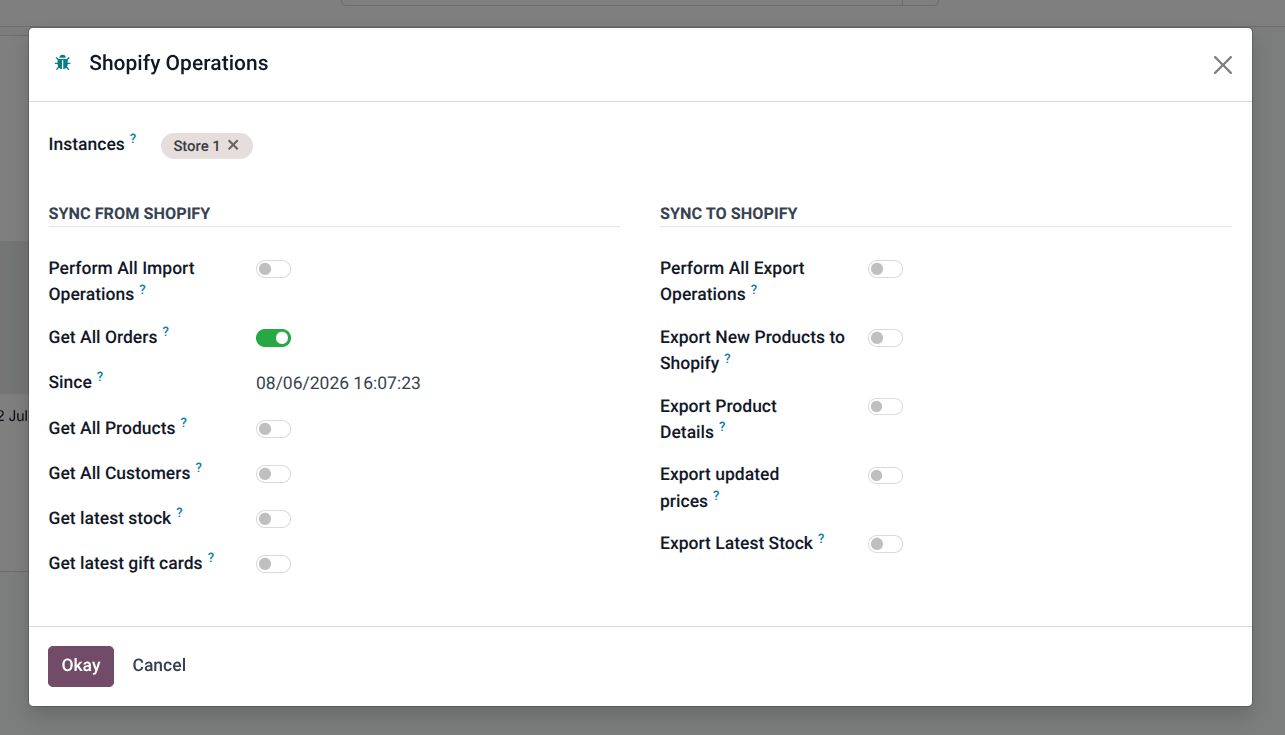
Task: Click the Cancel button
Action: tap(159, 666)
